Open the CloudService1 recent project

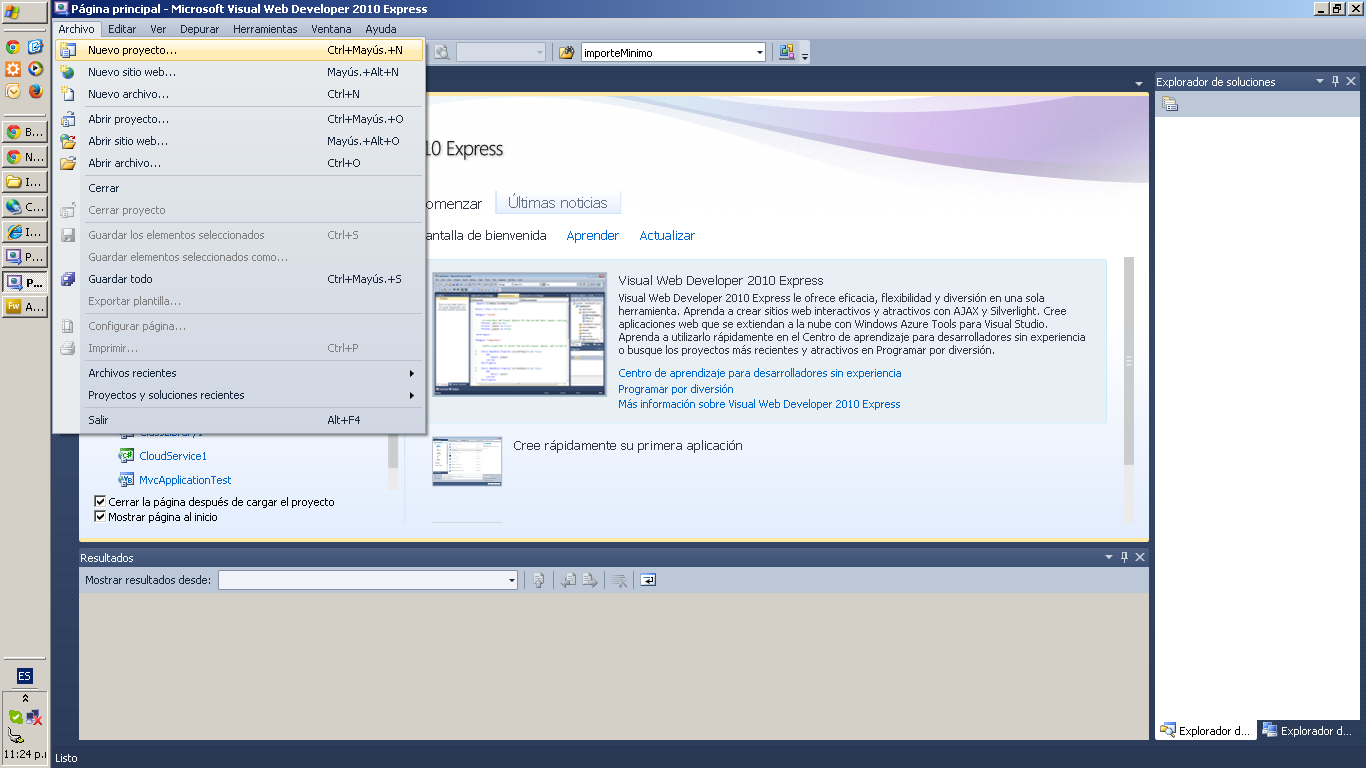173,456
